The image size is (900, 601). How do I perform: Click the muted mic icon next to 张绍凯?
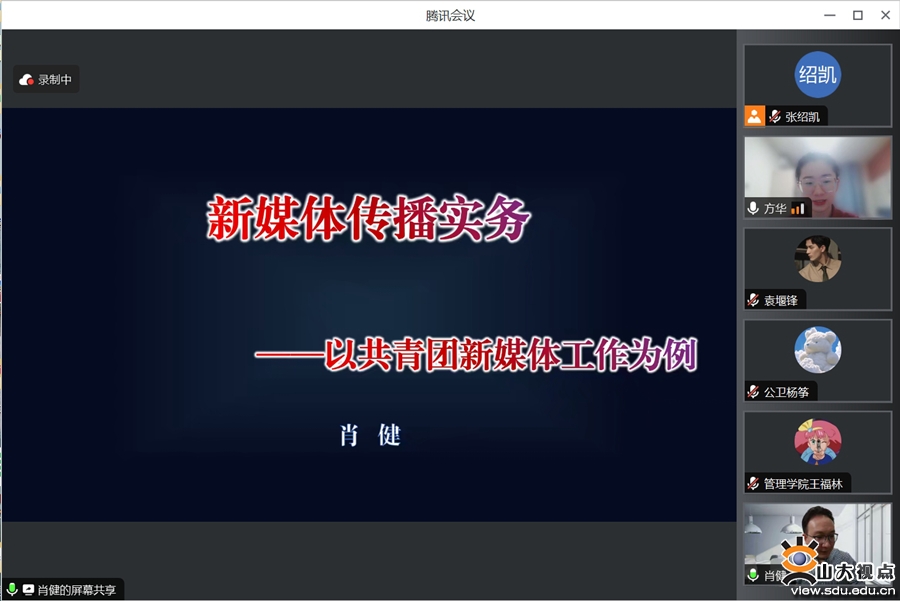coord(774,117)
